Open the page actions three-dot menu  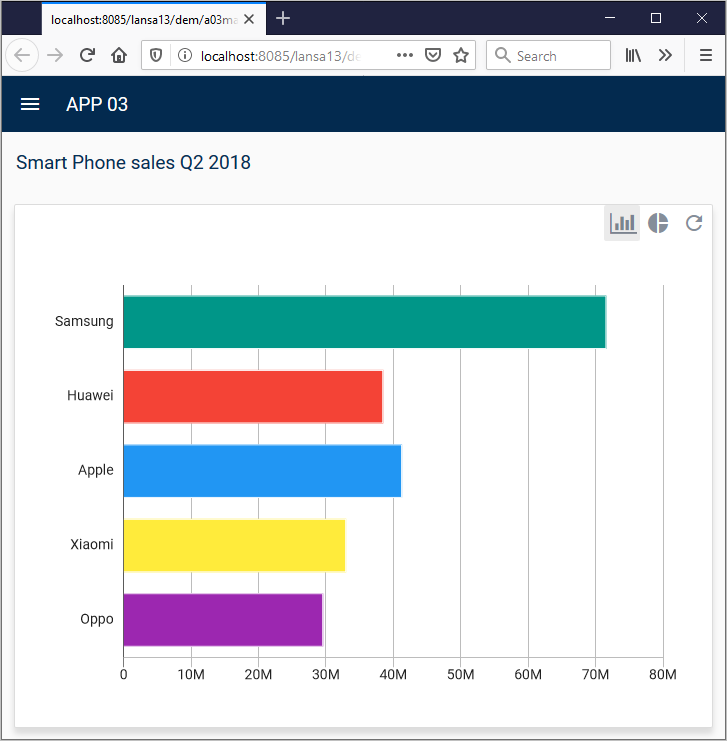click(405, 56)
